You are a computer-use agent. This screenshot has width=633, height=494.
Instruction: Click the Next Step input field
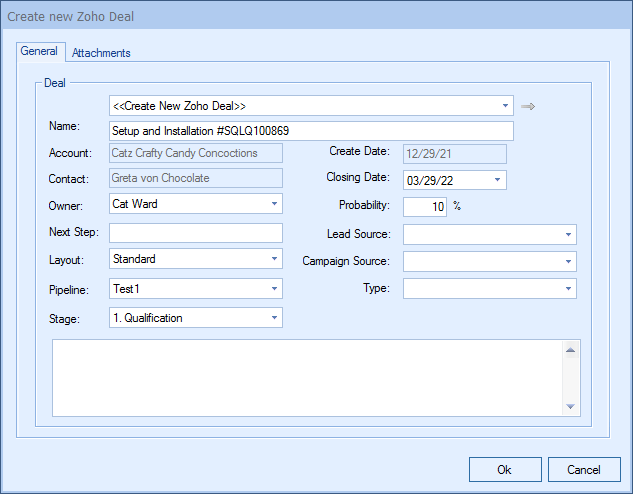[x=196, y=233]
